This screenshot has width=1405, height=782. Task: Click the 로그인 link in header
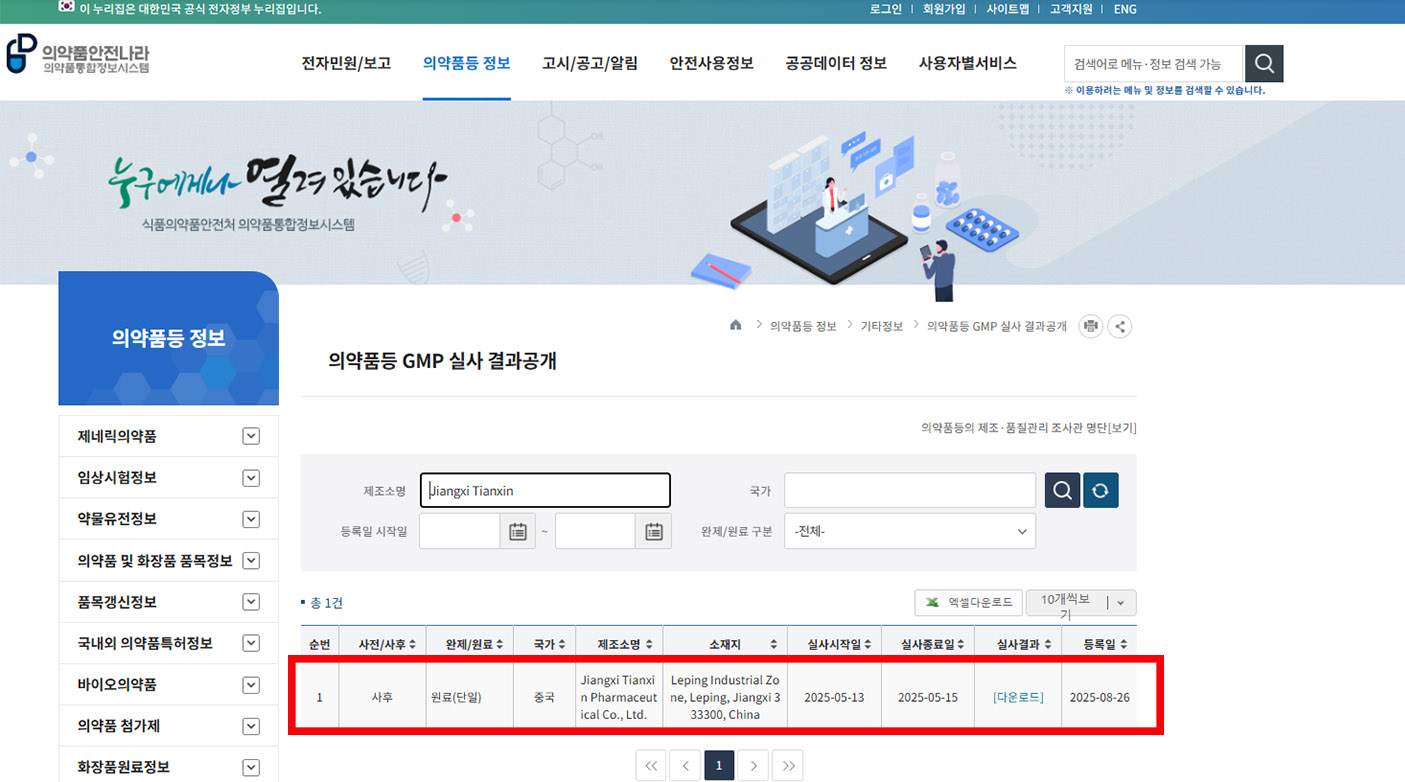[886, 9]
